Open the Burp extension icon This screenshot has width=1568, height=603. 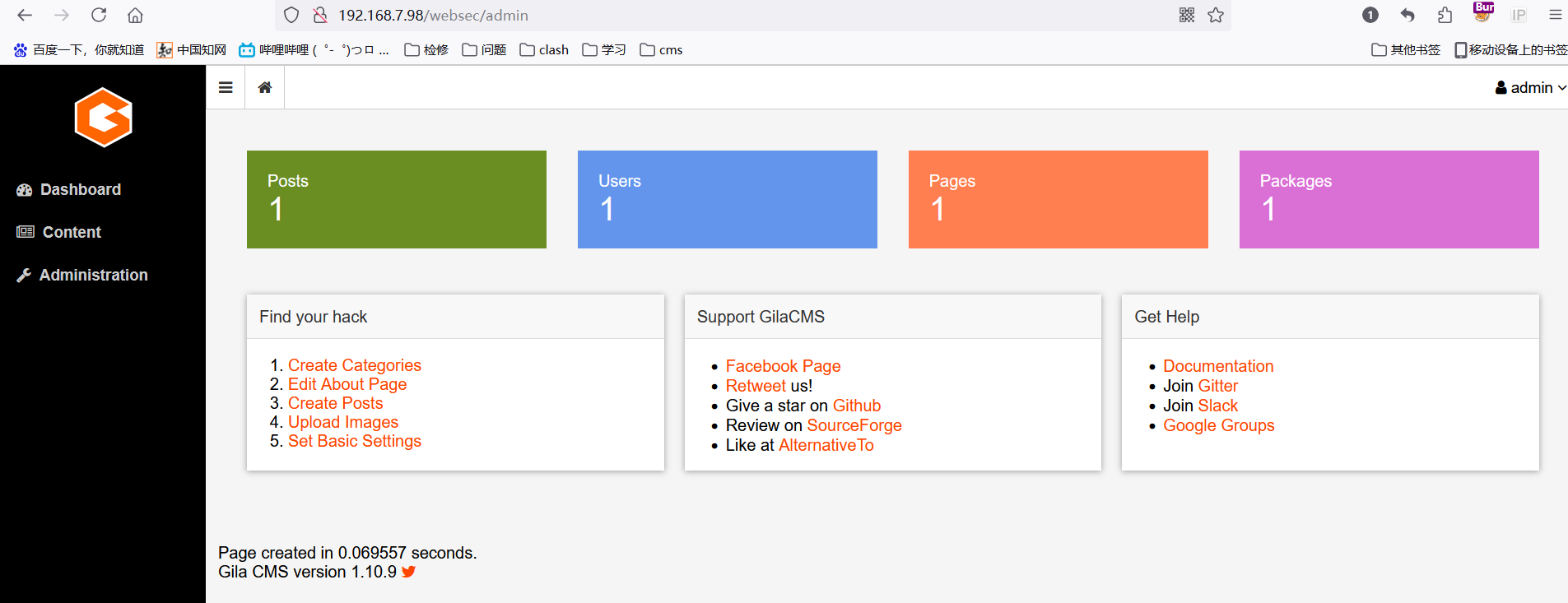pyautogui.click(x=1483, y=12)
